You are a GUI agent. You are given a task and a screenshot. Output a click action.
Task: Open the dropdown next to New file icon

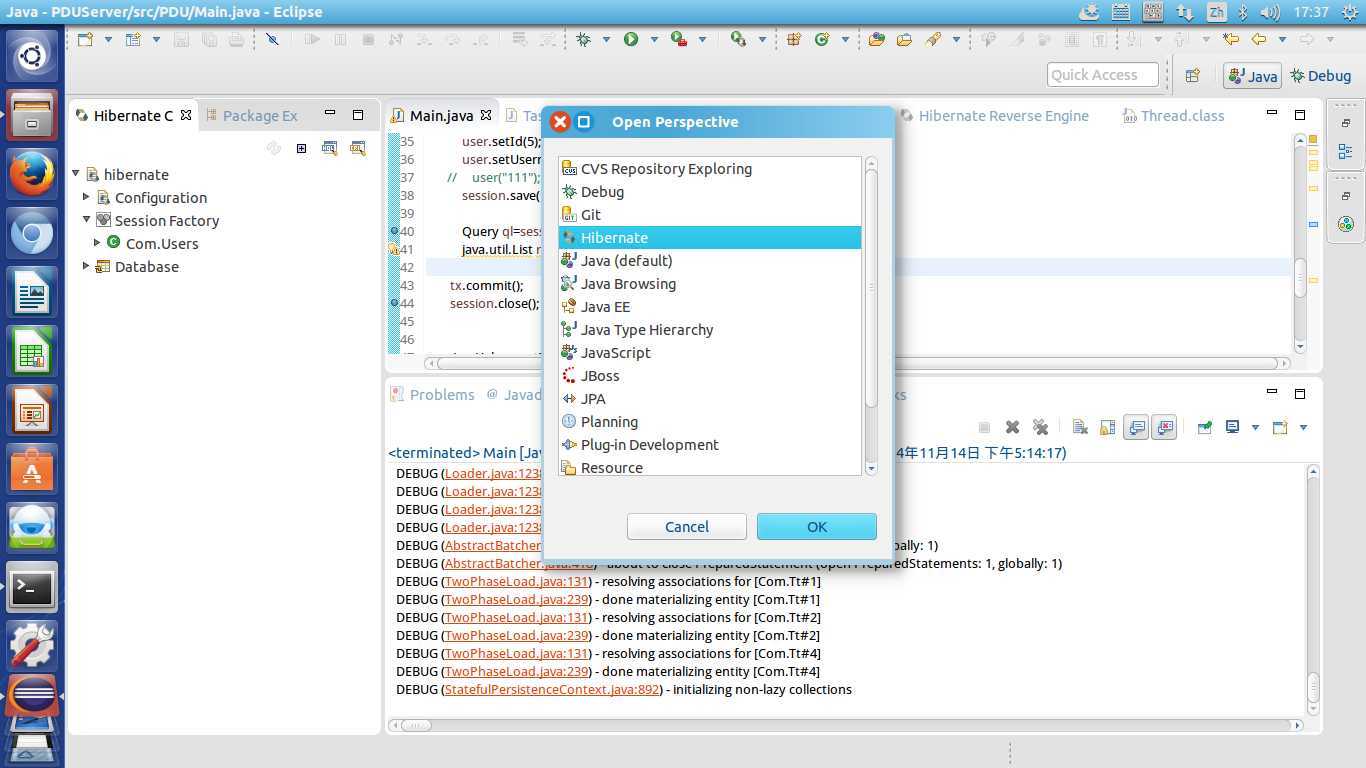tap(108, 39)
